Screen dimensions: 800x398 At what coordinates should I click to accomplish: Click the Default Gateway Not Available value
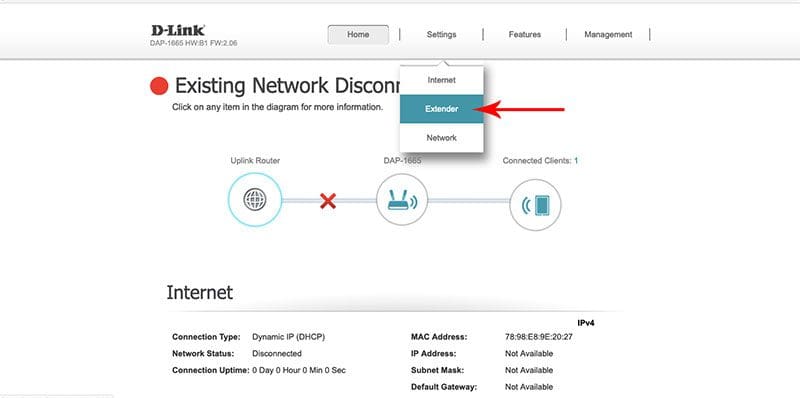pos(529,387)
